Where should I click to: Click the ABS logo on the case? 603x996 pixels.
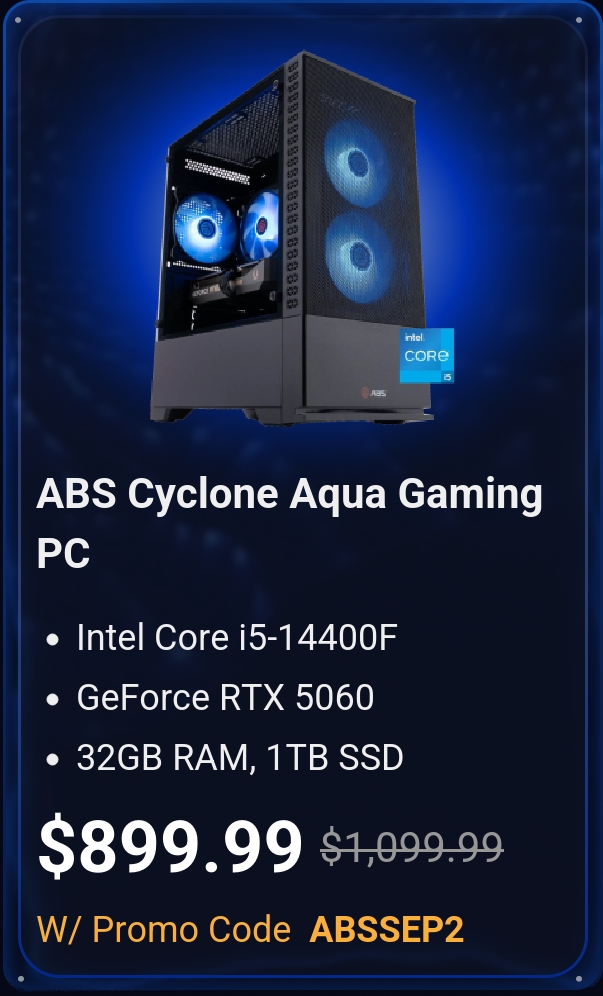coord(374,393)
